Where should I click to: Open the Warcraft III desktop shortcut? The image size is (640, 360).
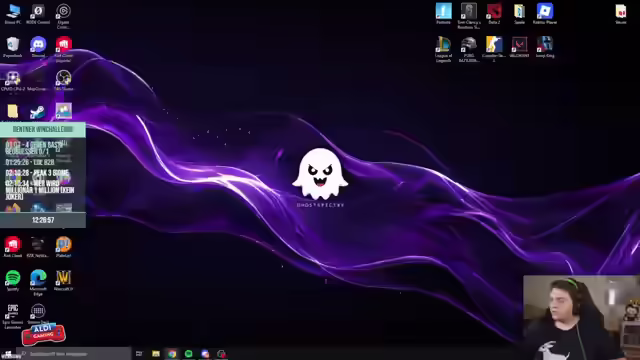(x=63, y=279)
